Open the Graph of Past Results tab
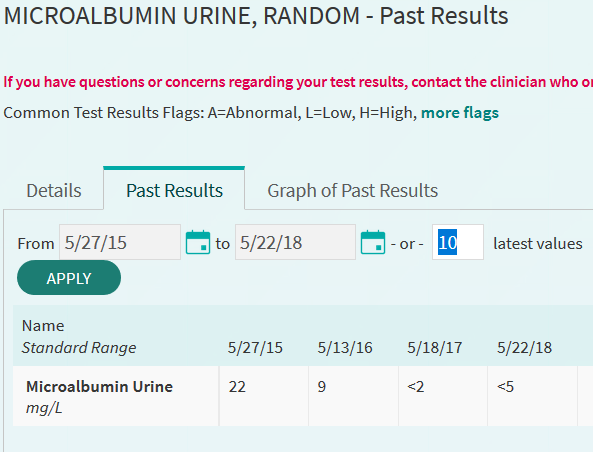This screenshot has height=452, width=593. coord(352,190)
